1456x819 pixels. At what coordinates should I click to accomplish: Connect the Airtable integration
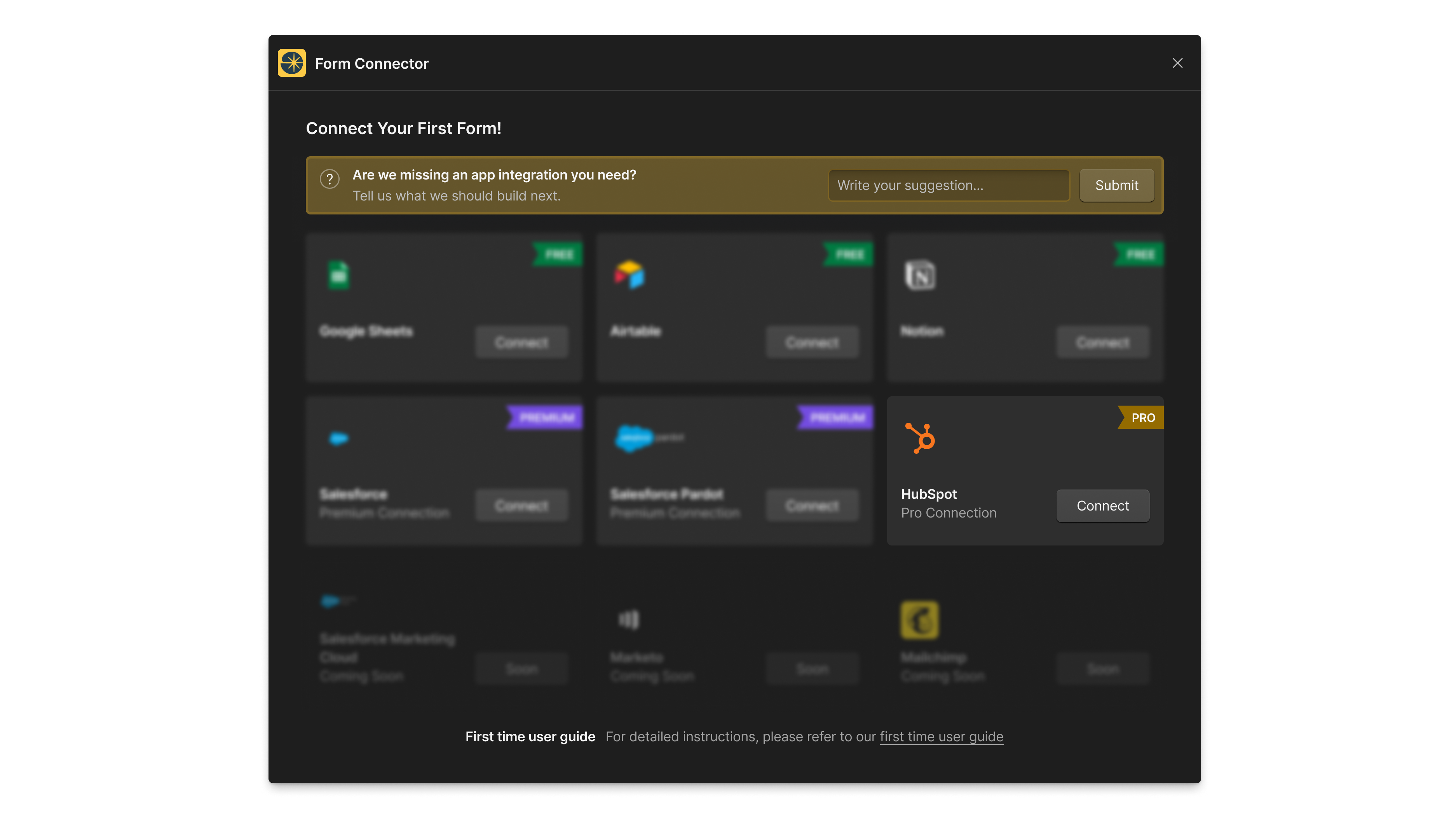coord(812,342)
